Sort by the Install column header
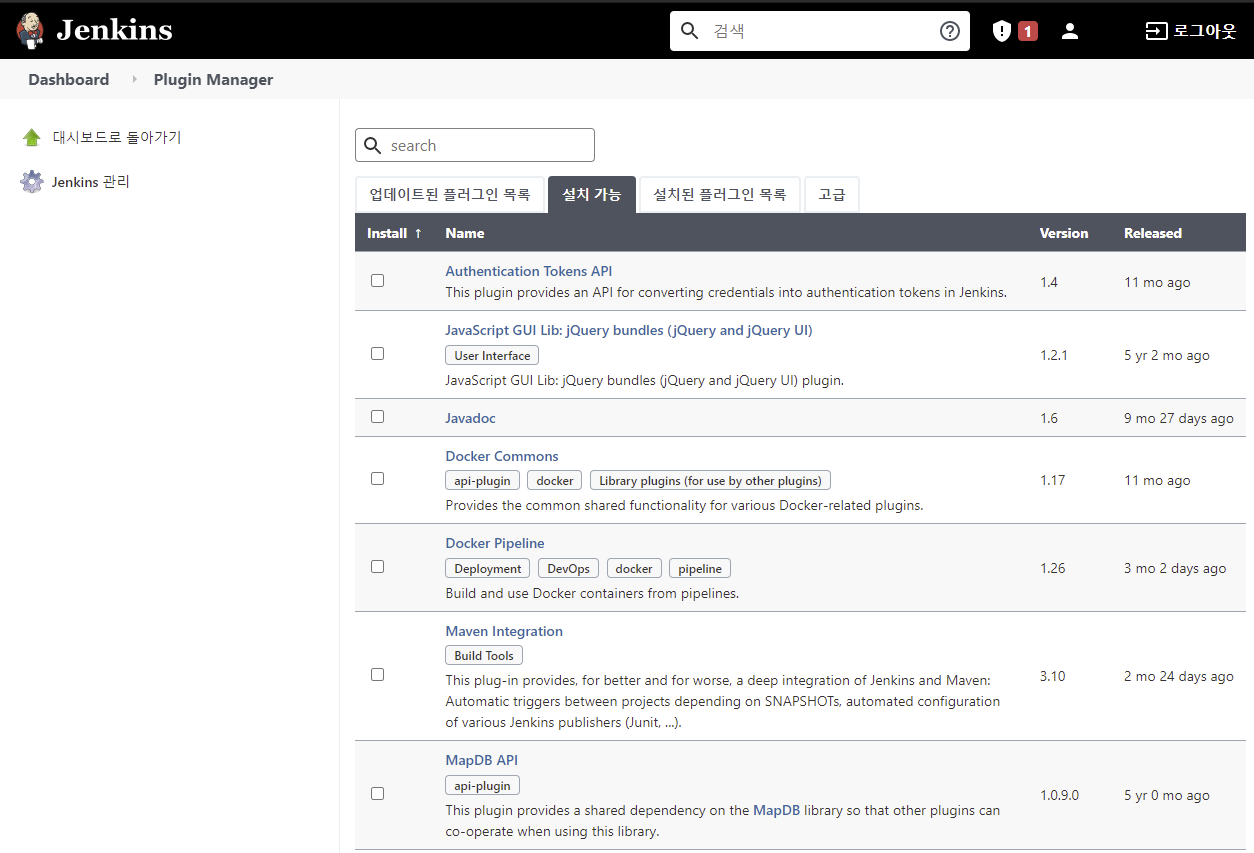The width and height of the screenshot is (1254, 853). click(x=395, y=233)
